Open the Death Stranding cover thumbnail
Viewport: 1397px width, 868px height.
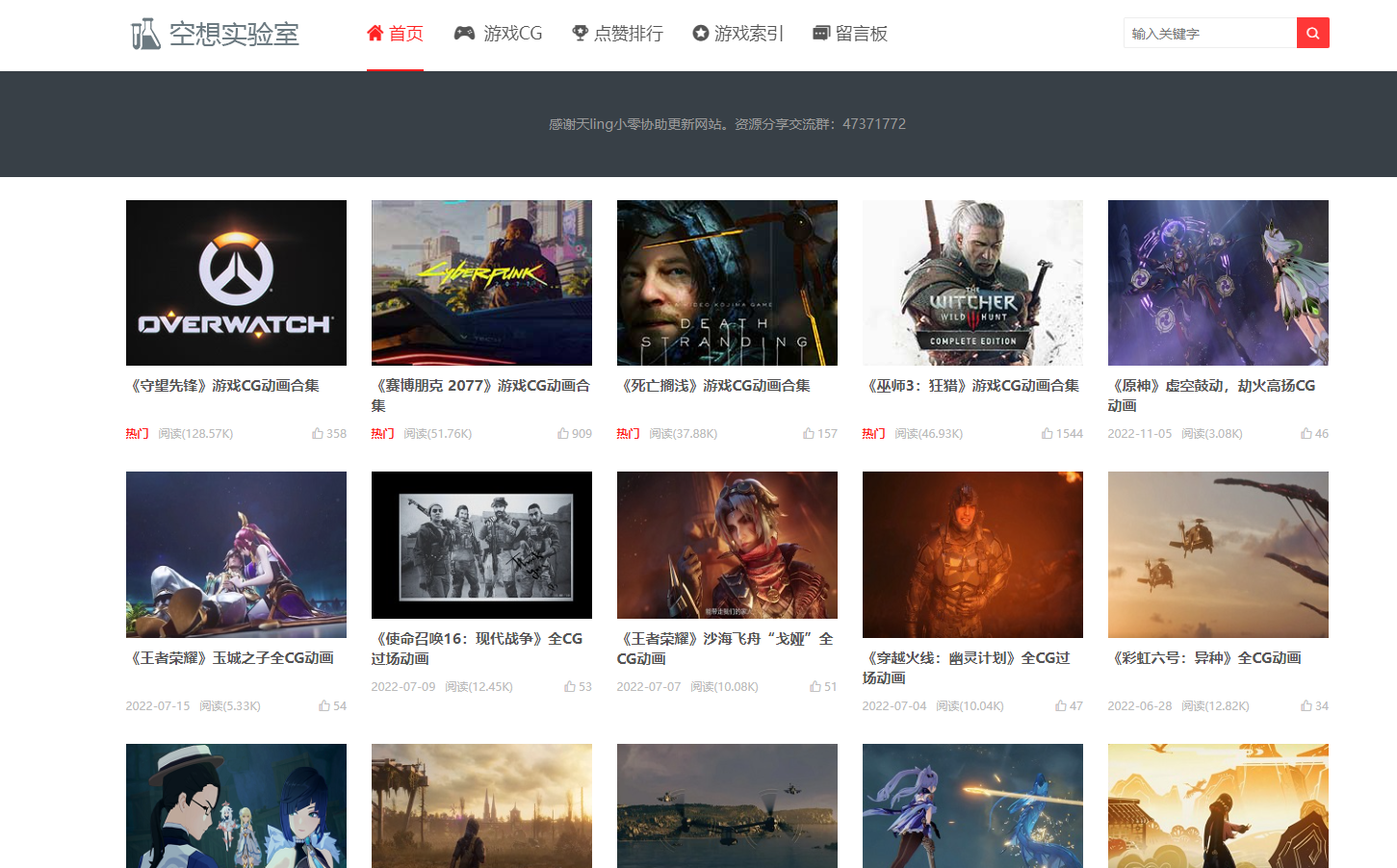(x=727, y=283)
